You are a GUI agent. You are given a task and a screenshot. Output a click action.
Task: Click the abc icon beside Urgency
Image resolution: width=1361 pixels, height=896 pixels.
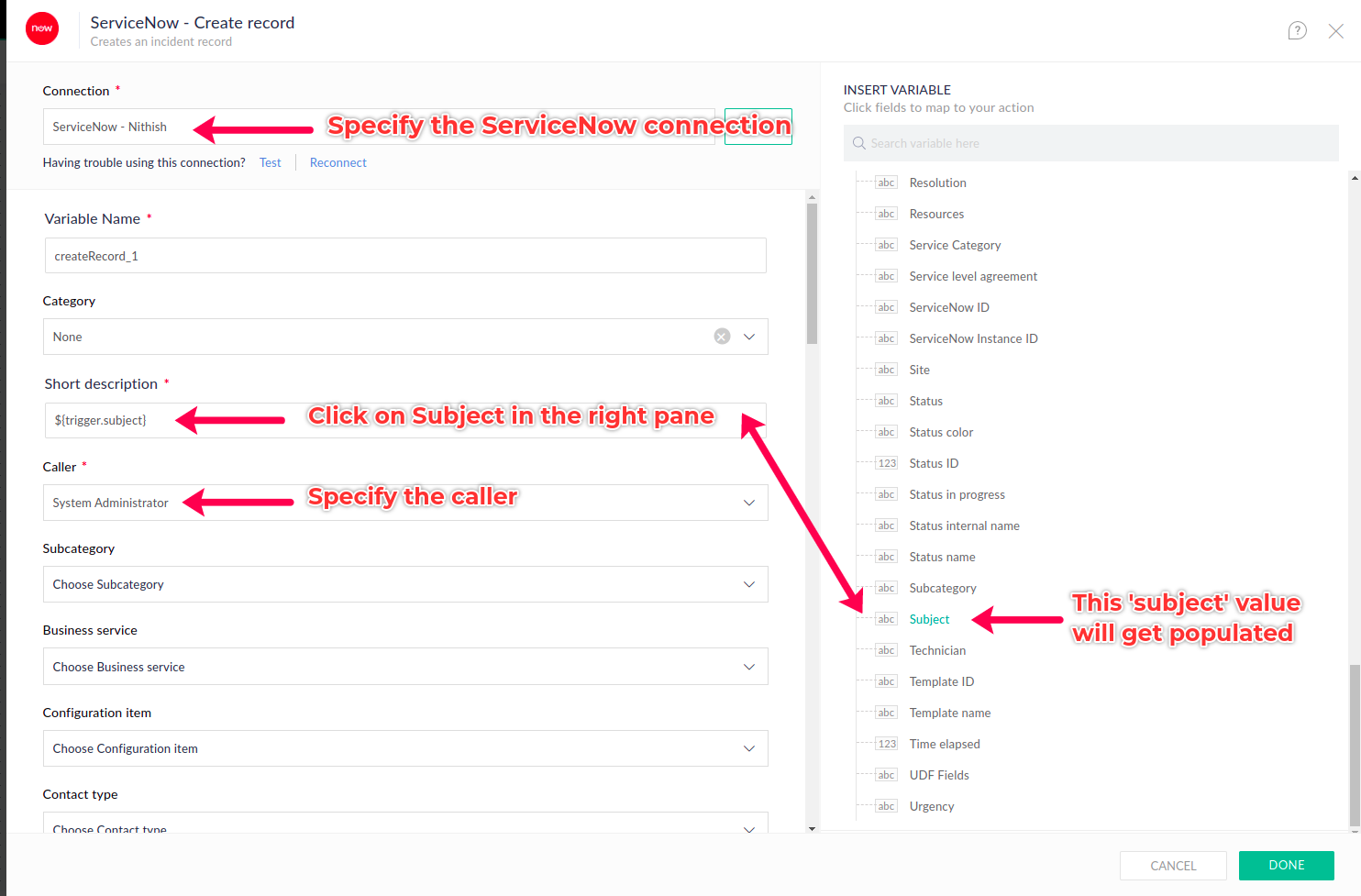tap(886, 806)
